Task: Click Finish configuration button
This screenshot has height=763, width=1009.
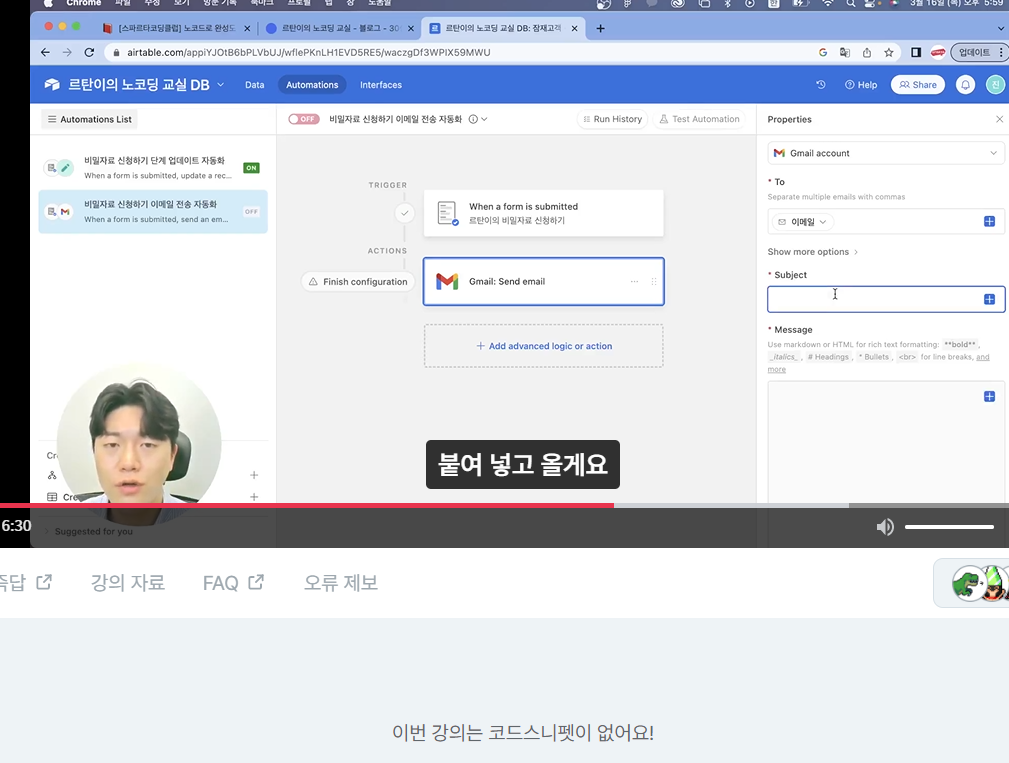Action: pyautogui.click(x=358, y=282)
